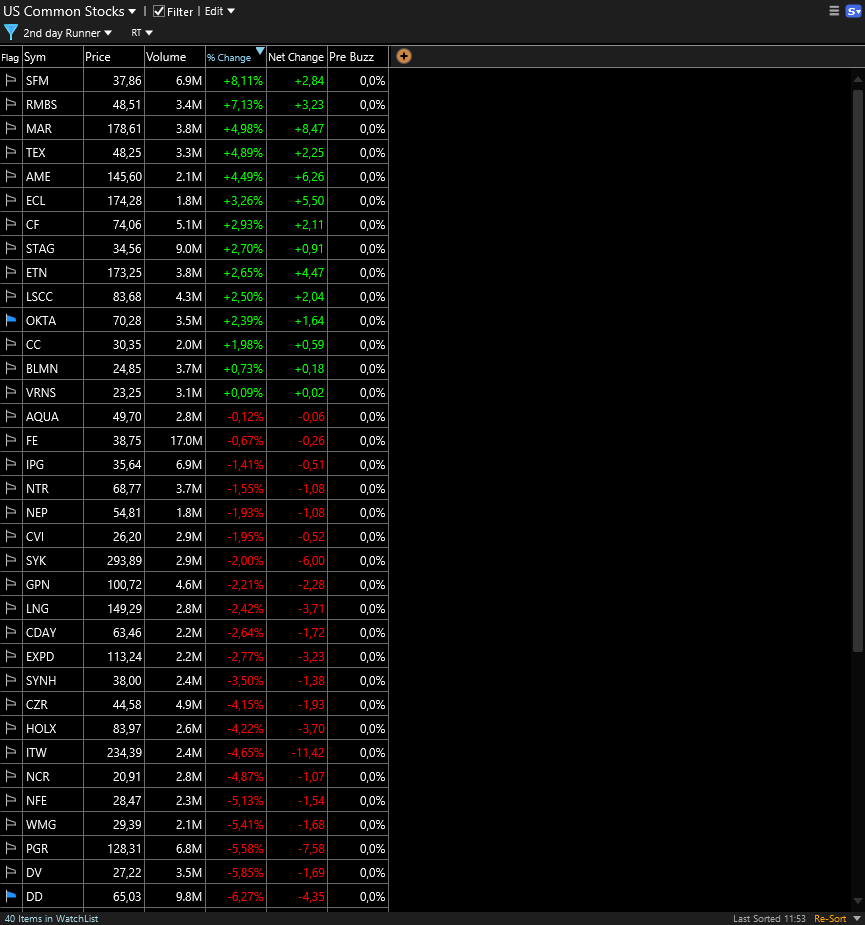Select the DV symbol
Image resolution: width=865 pixels, height=925 pixels.
tap(34, 872)
